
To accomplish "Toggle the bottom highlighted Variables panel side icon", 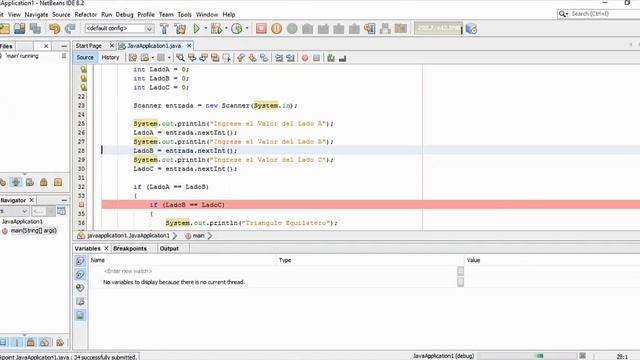I will pyautogui.click(x=80, y=315).
